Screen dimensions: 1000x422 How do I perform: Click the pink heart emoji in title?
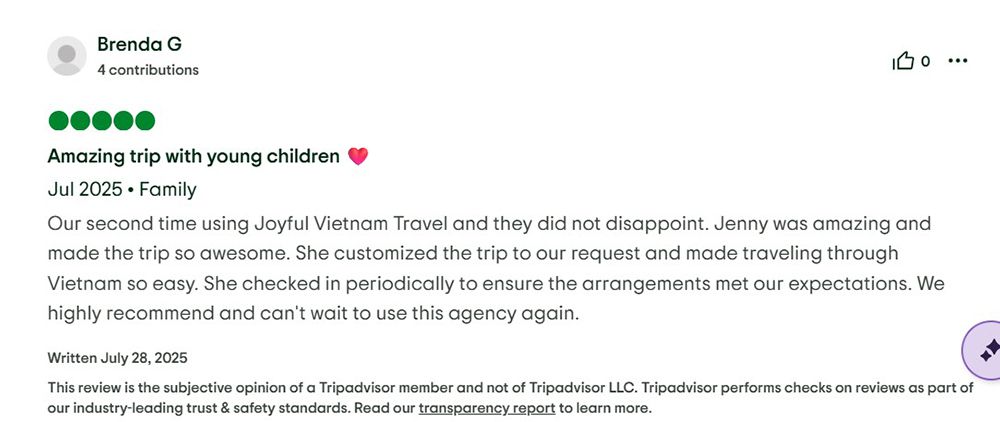pyautogui.click(x=358, y=156)
